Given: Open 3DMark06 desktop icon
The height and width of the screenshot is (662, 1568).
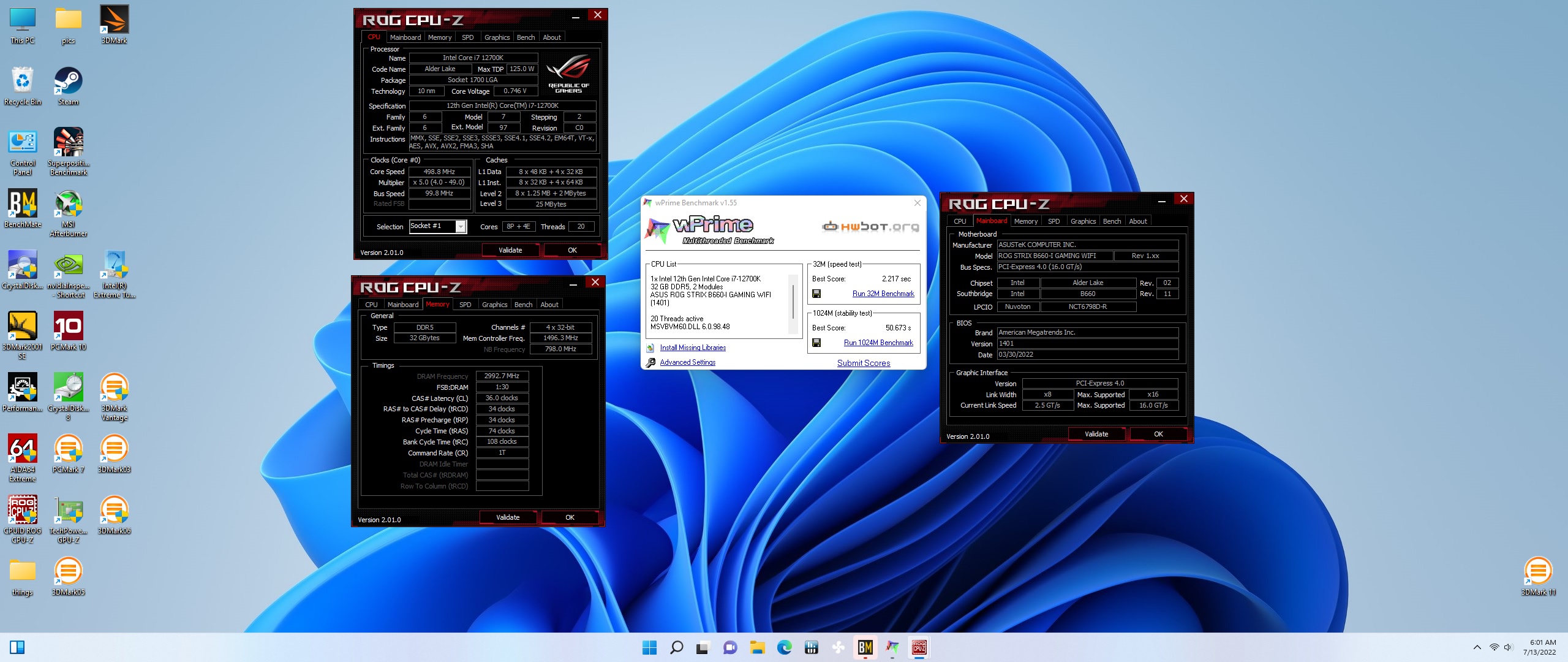Looking at the screenshot, I should tap(114, 515).
